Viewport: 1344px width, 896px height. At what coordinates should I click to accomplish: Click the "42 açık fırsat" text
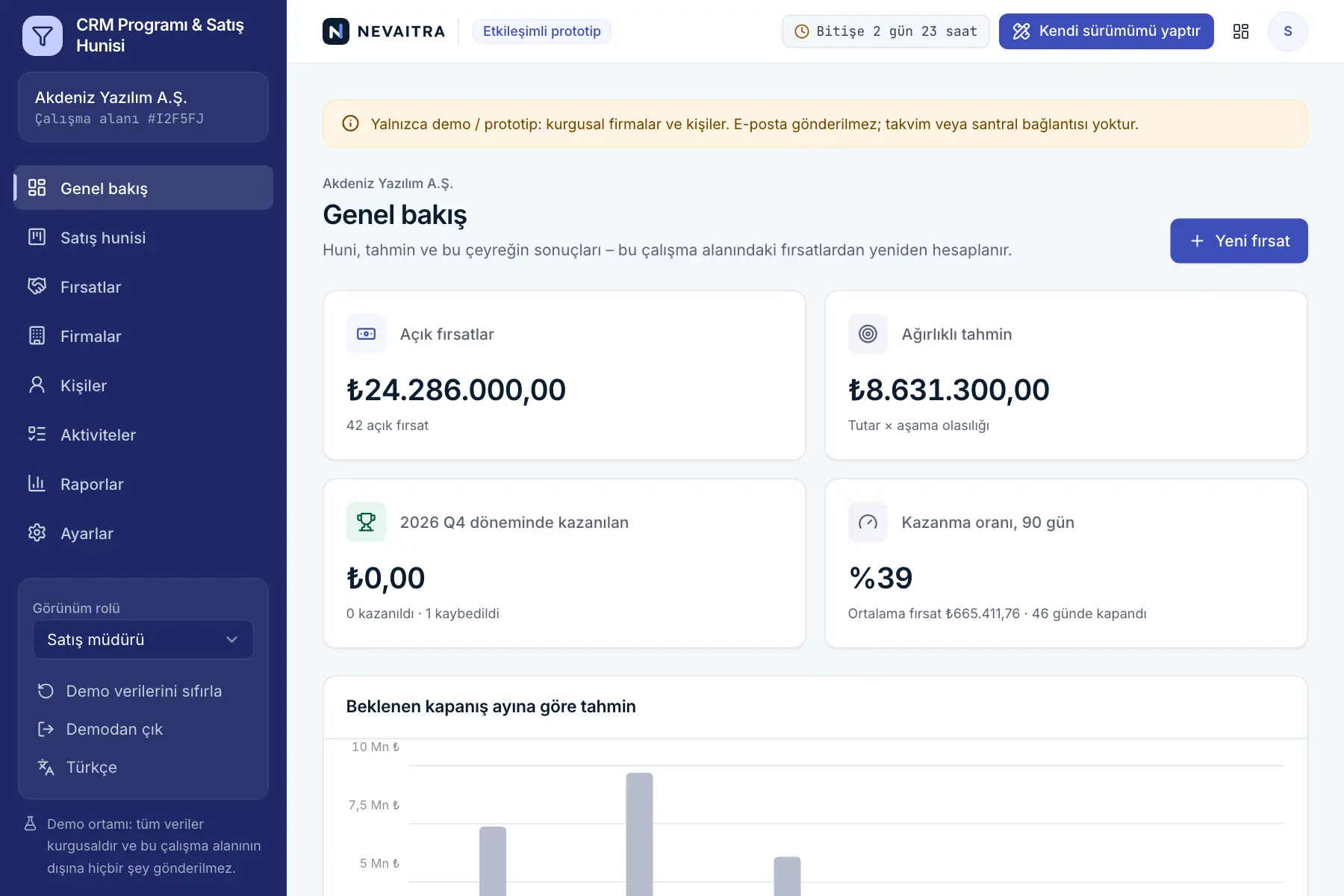pyautogui.click(x=388, y=426)
